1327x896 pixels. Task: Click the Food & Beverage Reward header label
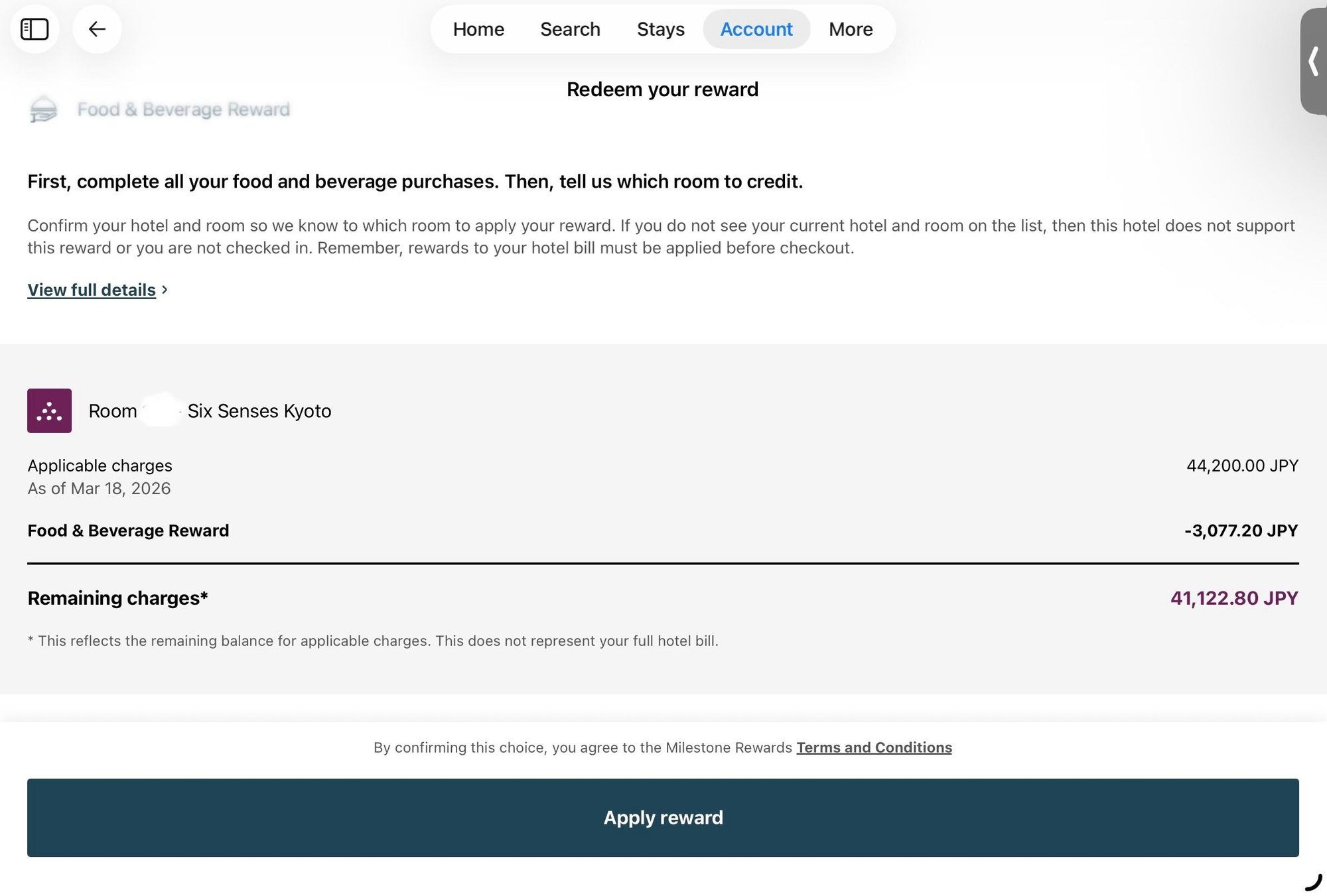coord(184,109)
